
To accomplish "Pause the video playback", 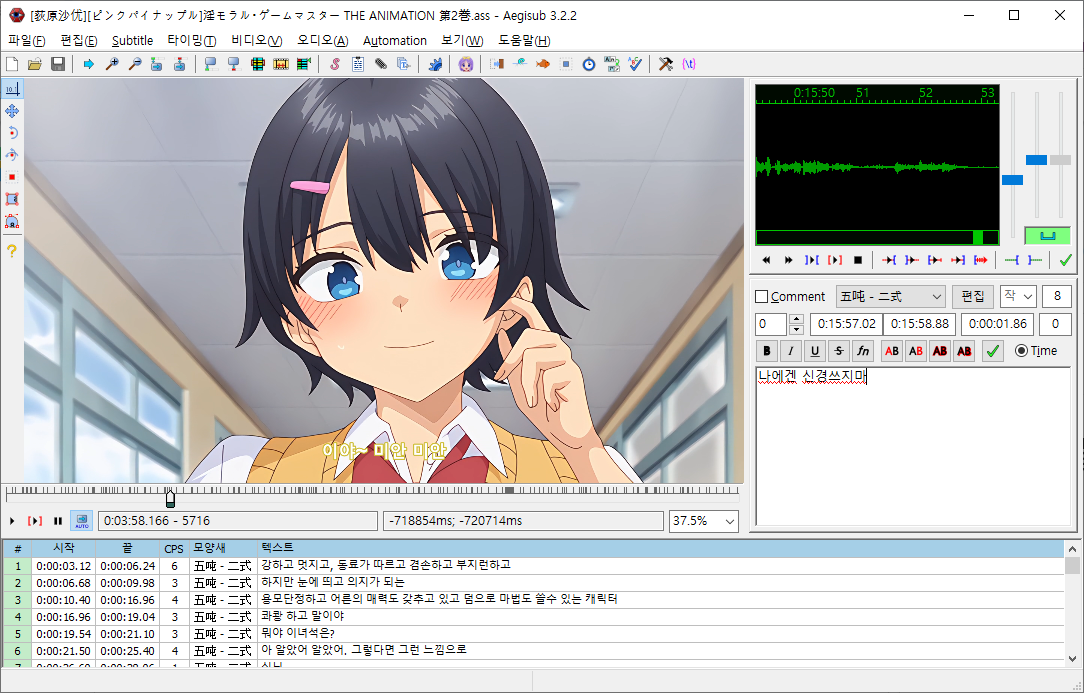I will (57, 521).
